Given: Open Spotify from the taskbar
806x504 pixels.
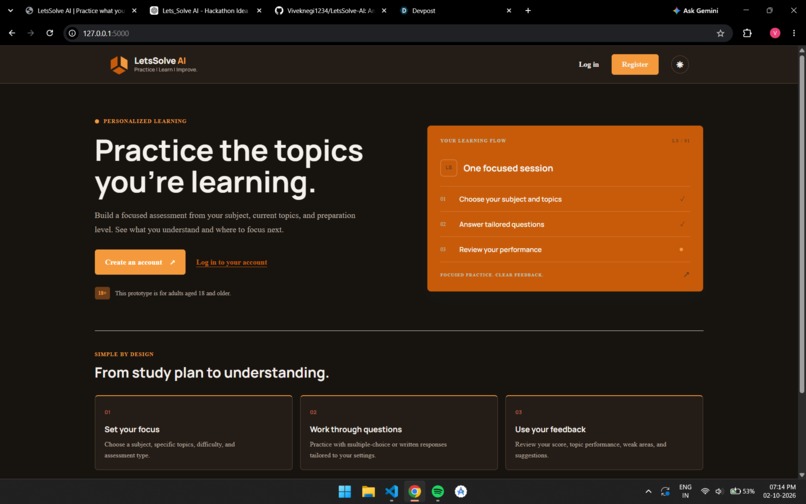Looking at the screenshot, I should 437,492.
